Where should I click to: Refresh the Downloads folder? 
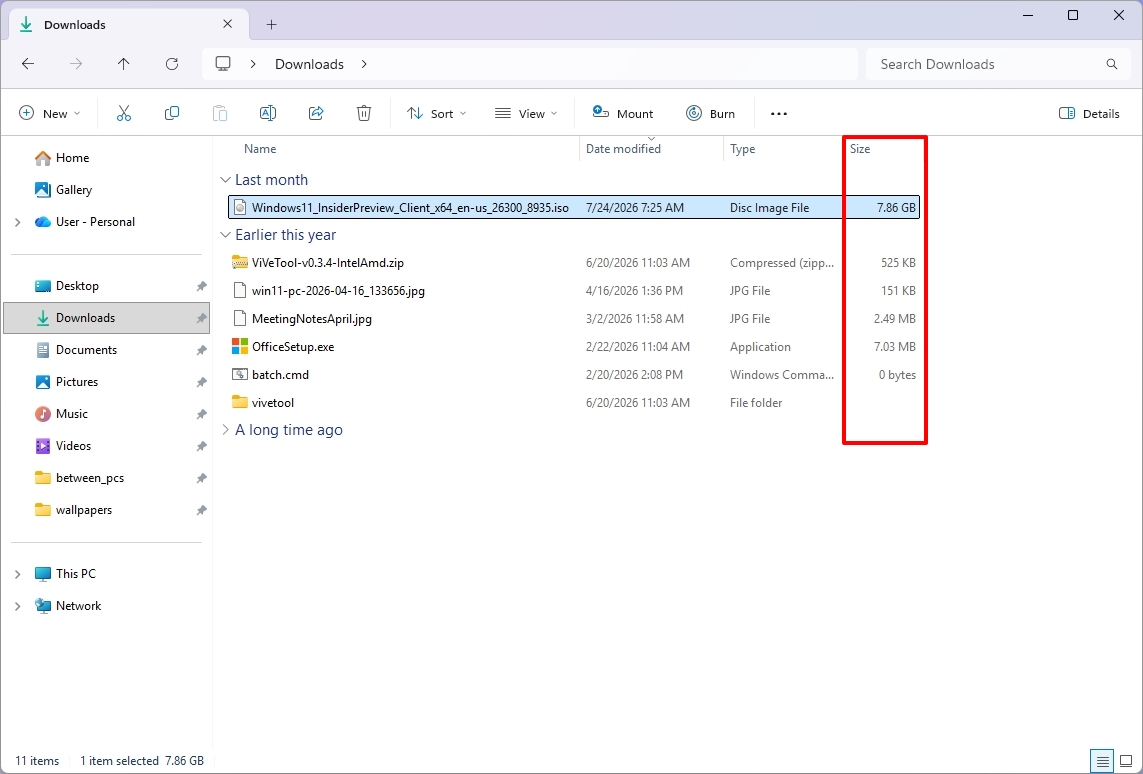point(172,64)
